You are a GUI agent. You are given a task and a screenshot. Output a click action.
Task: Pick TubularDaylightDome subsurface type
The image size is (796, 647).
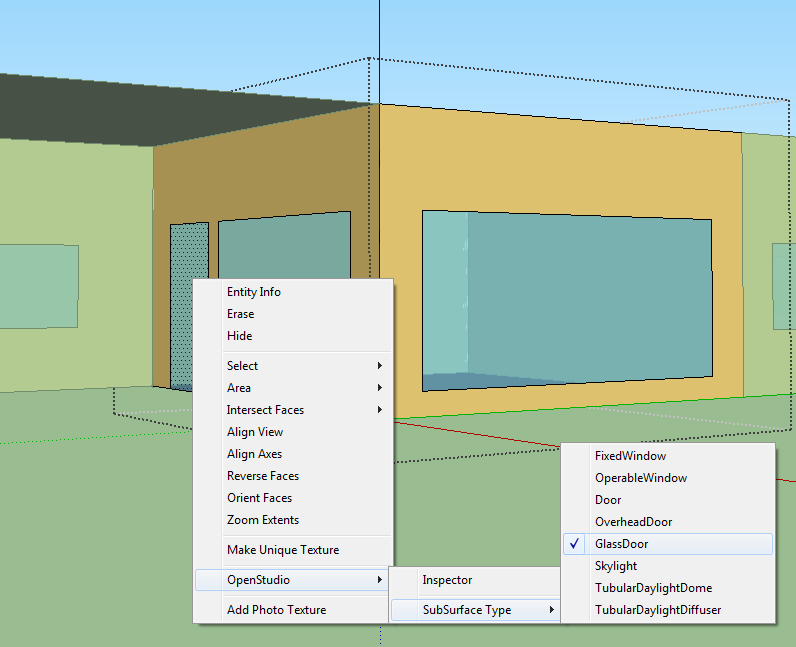tap(653, 588)
